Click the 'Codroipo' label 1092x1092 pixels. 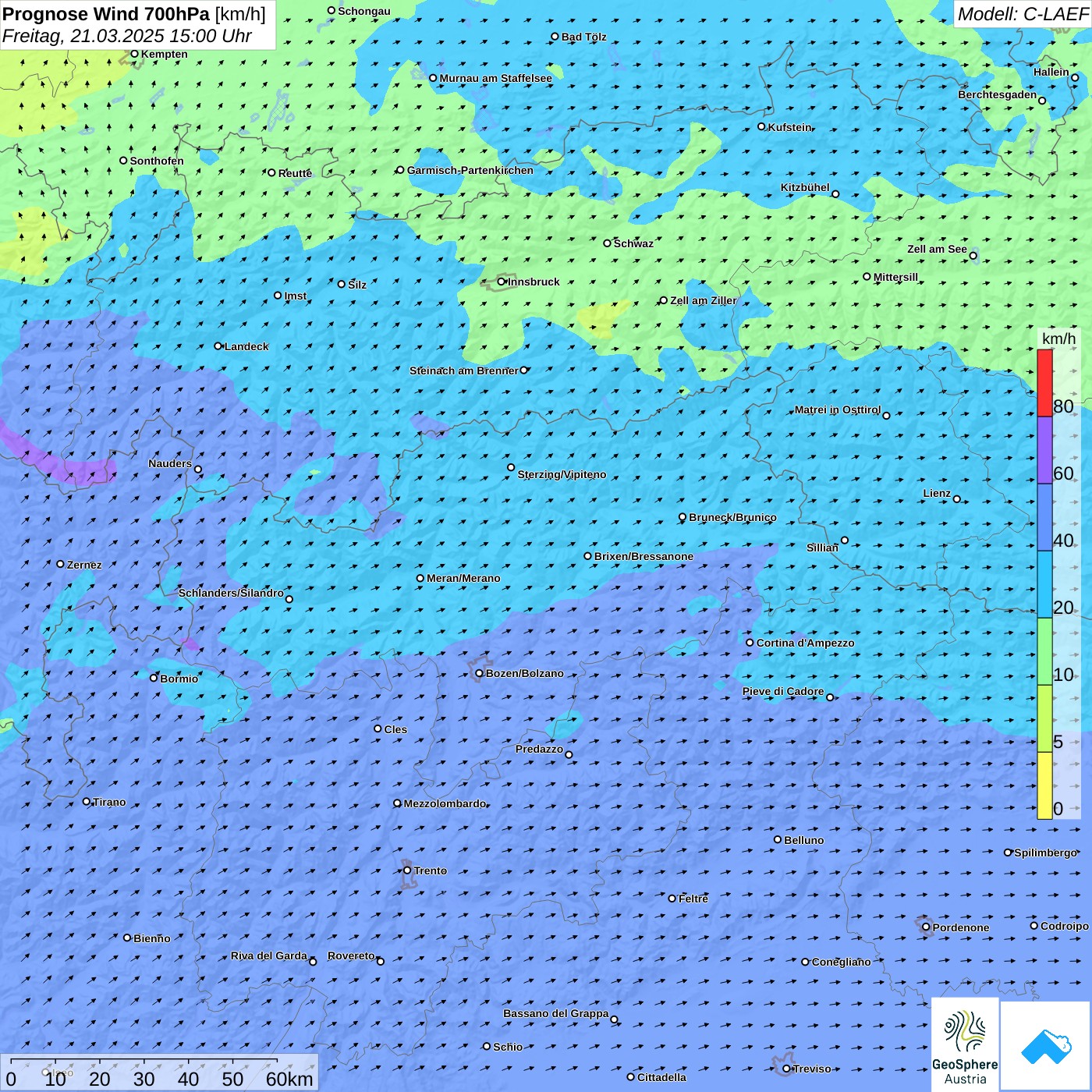pyautogui.click(x=1065, y=926)
